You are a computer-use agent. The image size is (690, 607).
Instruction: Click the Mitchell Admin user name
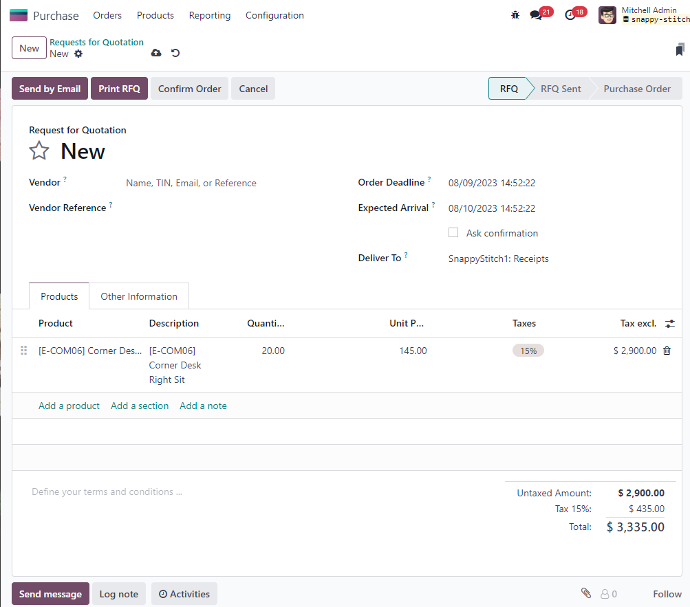point(649,10)
